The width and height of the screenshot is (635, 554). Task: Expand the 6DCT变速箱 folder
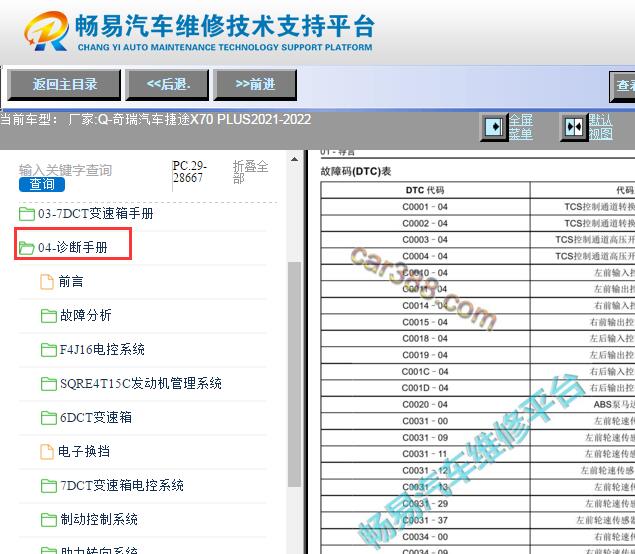[96, 417]
